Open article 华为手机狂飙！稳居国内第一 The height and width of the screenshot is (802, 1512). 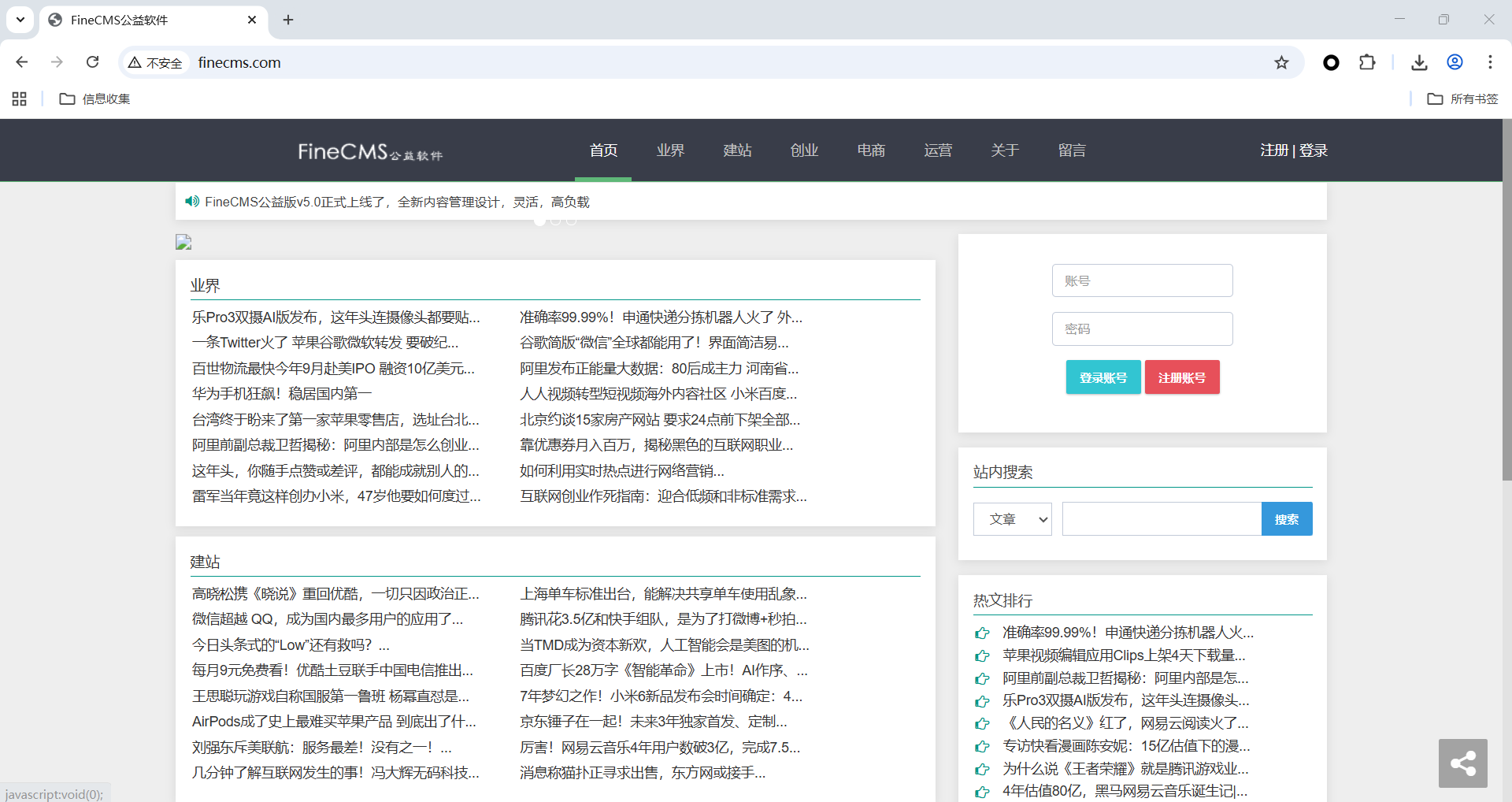coord(282,394)
